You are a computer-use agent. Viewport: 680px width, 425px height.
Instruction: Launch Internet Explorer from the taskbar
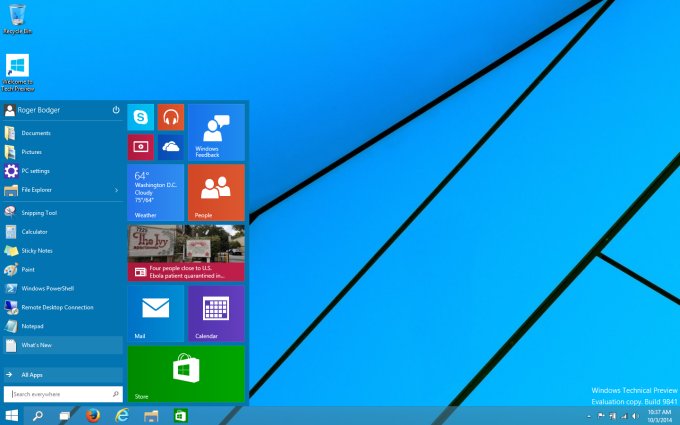point(122,415)
